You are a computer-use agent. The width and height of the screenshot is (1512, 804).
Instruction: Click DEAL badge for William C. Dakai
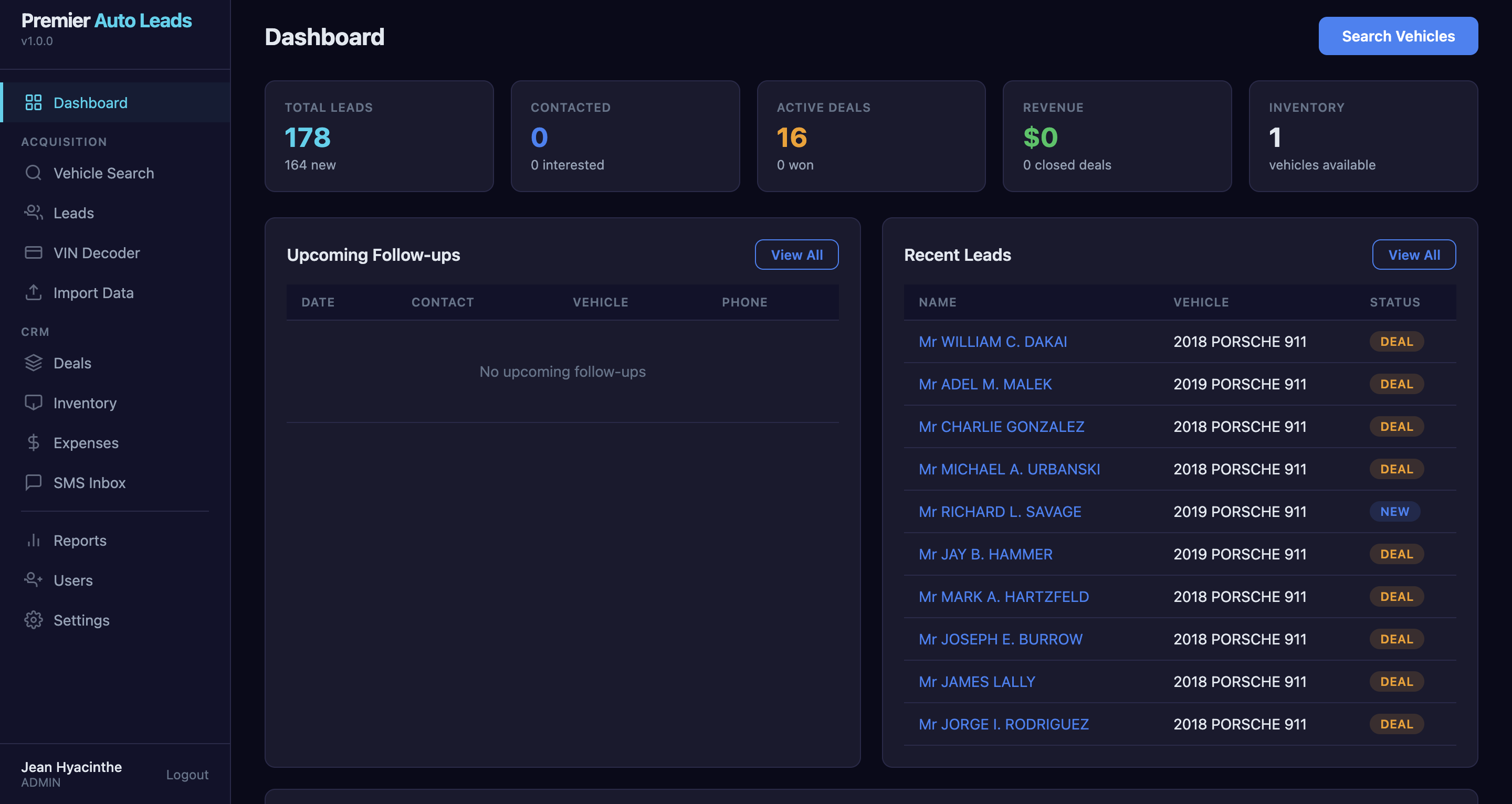pos(1396,341)
